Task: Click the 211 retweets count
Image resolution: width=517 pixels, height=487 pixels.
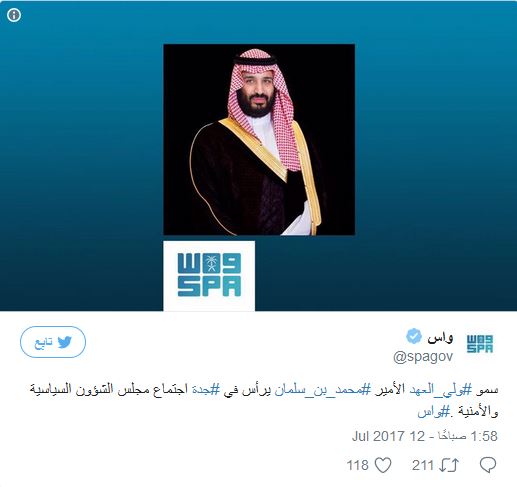Action: click(x=423, y=465)
